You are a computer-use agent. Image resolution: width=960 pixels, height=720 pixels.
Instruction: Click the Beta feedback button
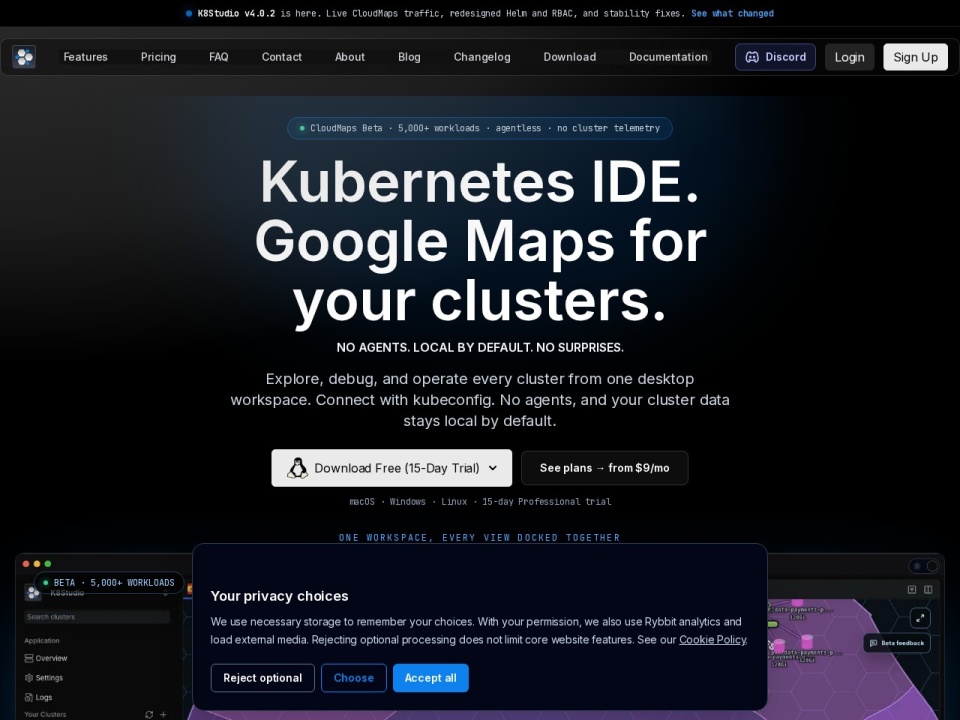click(x=897, y=643)
